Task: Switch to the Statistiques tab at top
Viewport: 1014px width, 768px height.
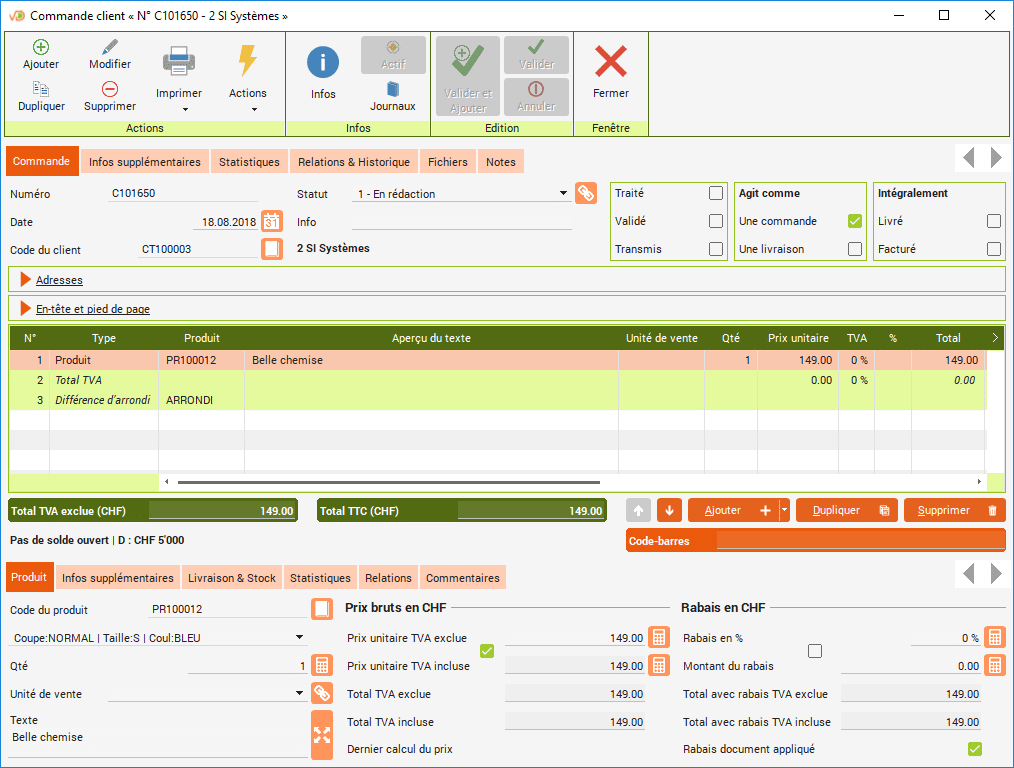Action: point(249,162)
